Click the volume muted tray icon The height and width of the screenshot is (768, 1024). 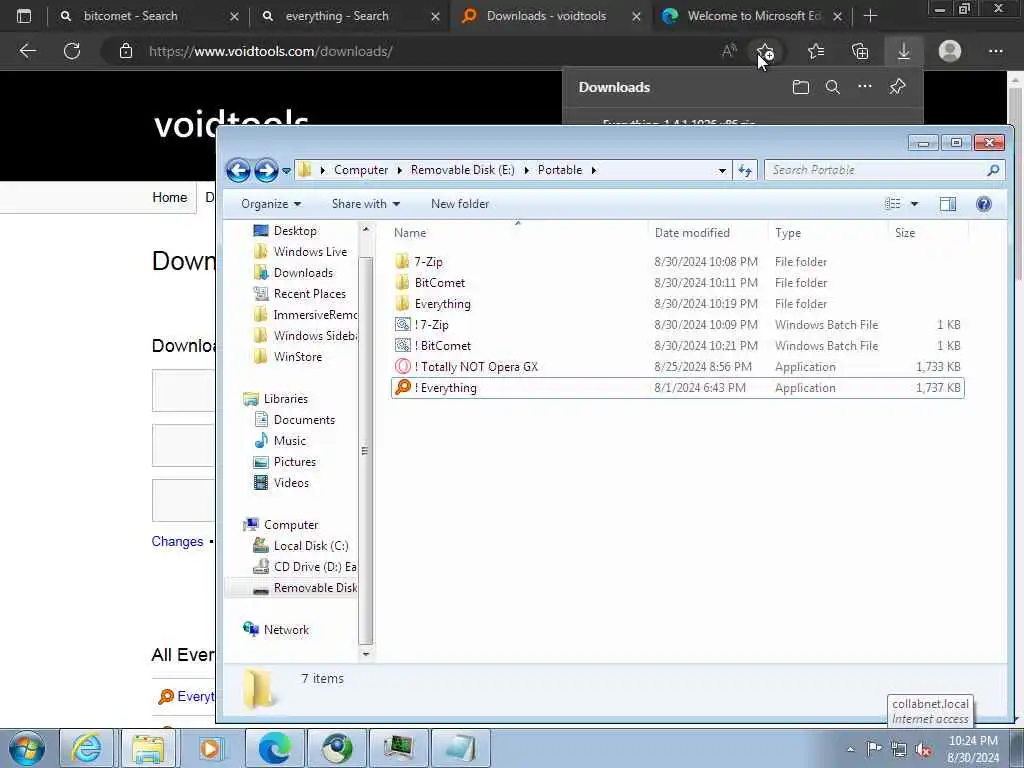923,749
